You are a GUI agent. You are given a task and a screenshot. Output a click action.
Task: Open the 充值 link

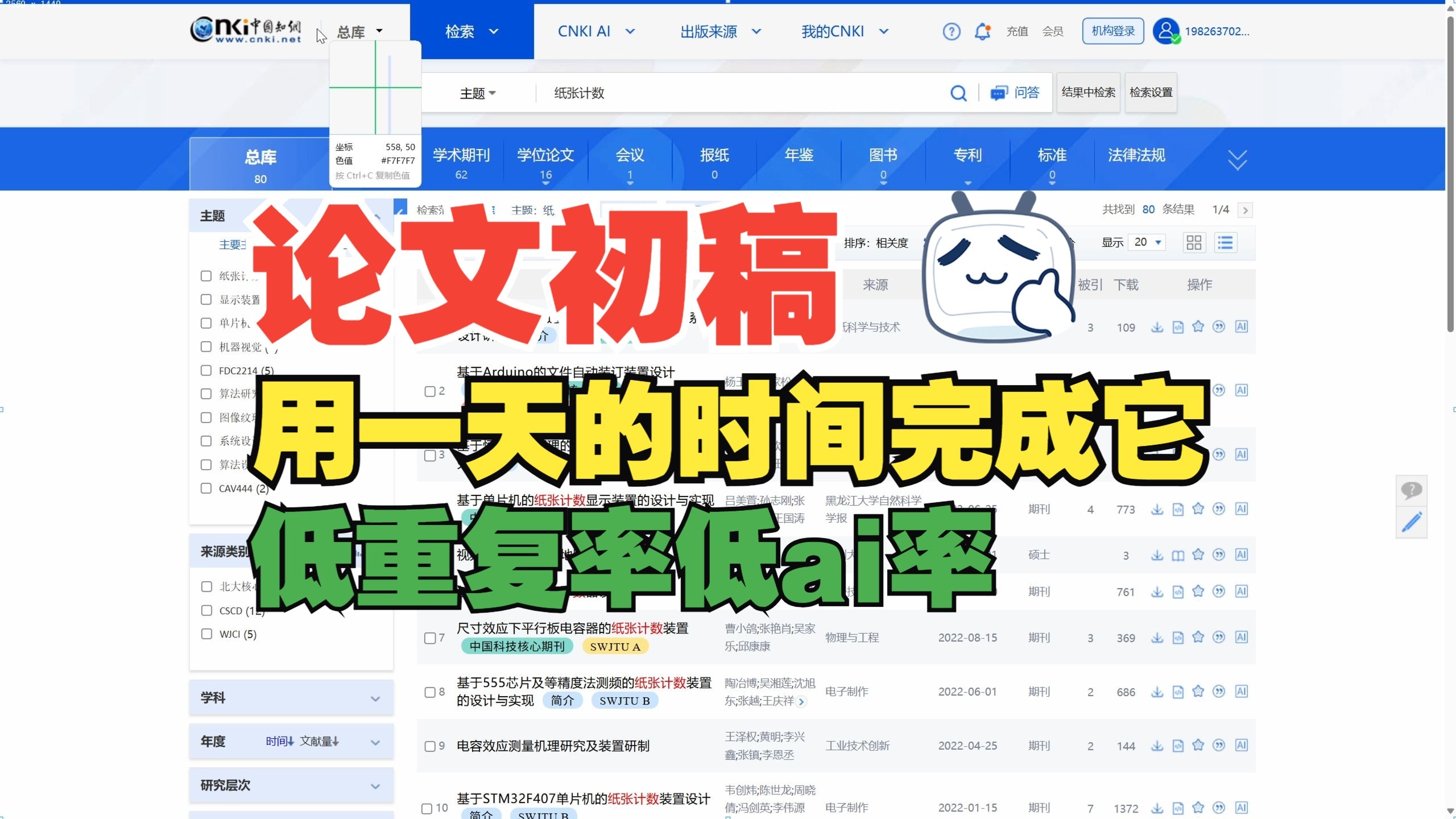[1017, 31]
